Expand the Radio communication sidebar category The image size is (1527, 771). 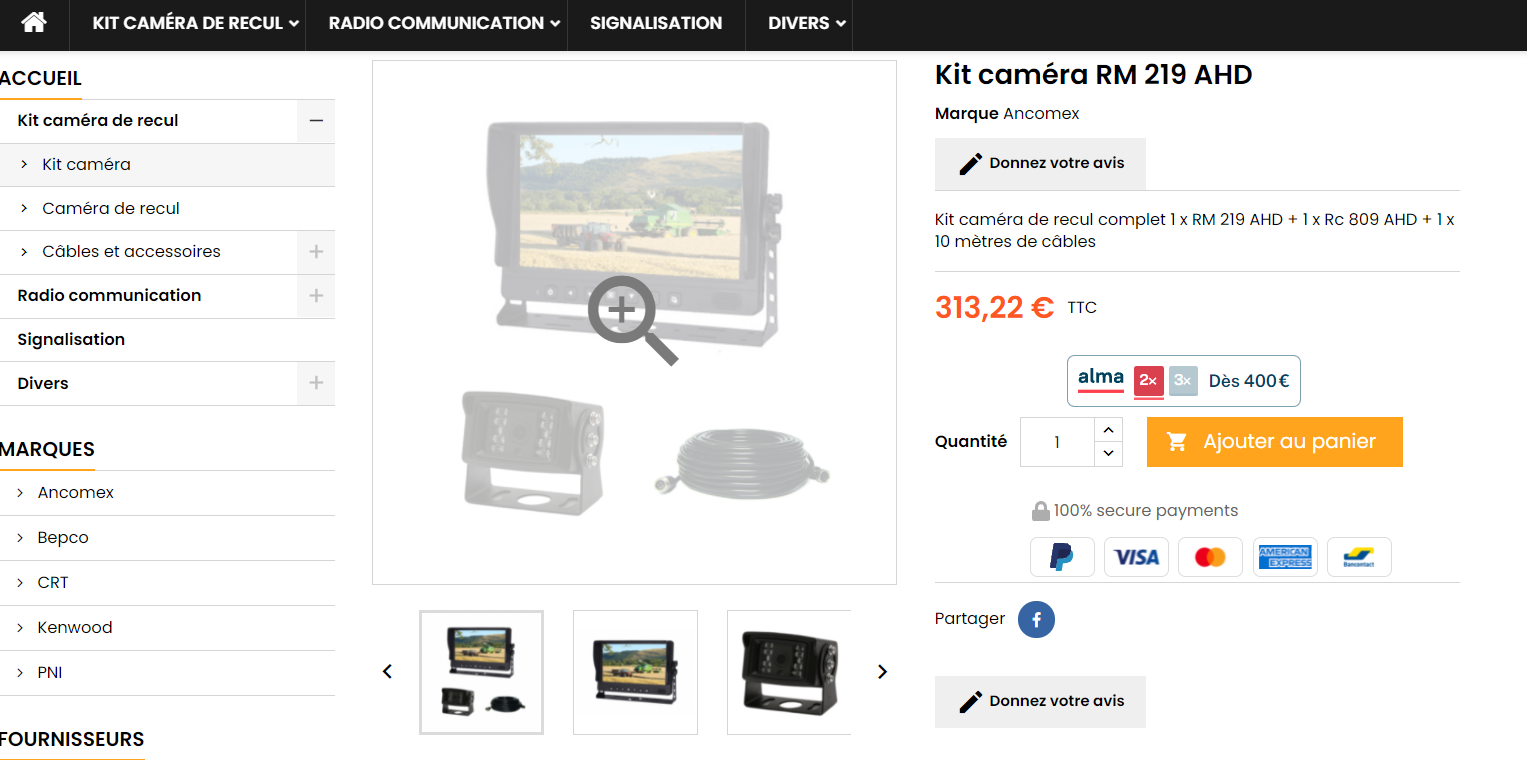coord(316,296)
